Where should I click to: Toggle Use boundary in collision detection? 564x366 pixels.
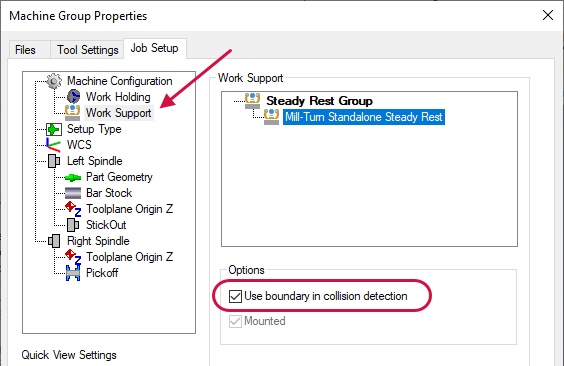click(235, 296)
